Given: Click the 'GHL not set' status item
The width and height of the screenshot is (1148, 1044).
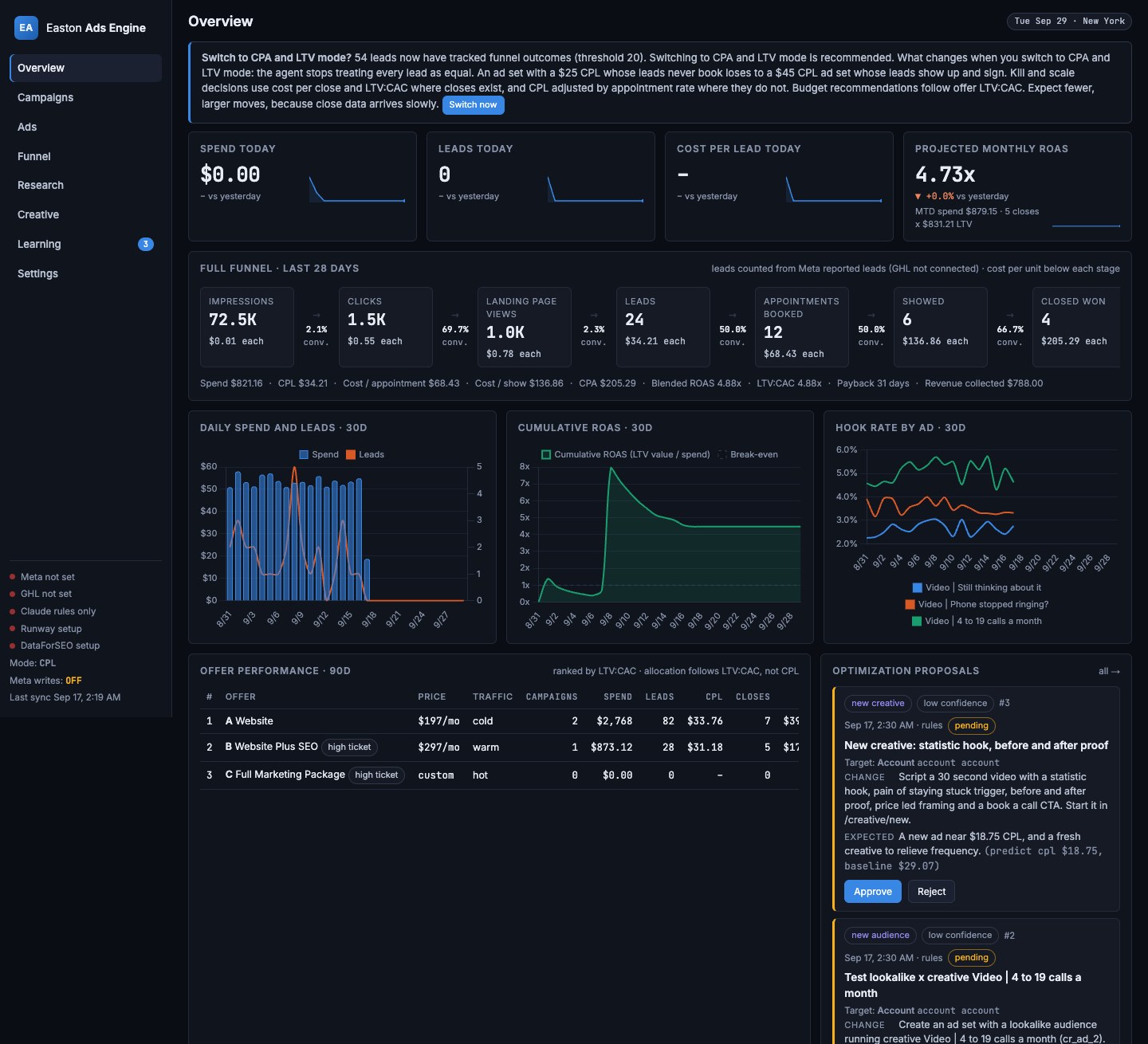Looking at the screenshot, I should (x=41, y=594).
